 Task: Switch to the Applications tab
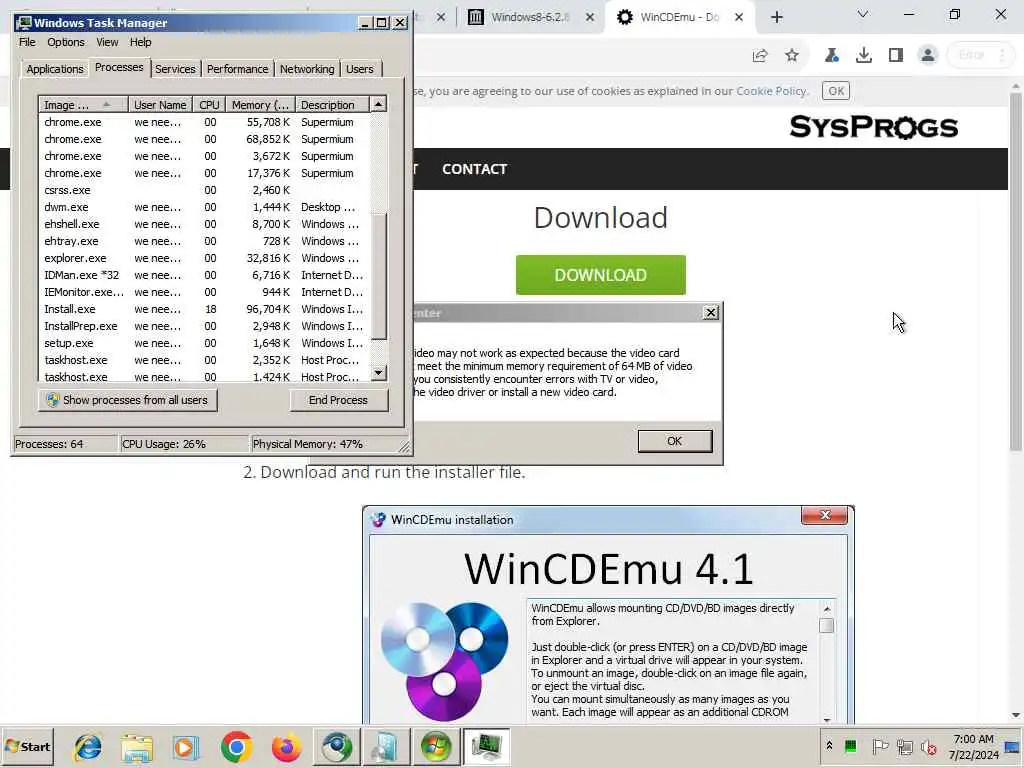coord(55,69)
